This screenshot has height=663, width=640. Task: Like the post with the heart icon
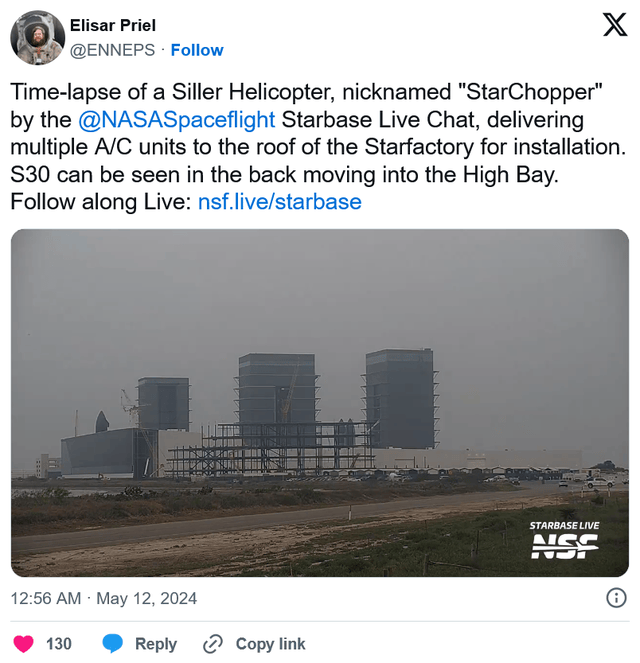point(23,644)
